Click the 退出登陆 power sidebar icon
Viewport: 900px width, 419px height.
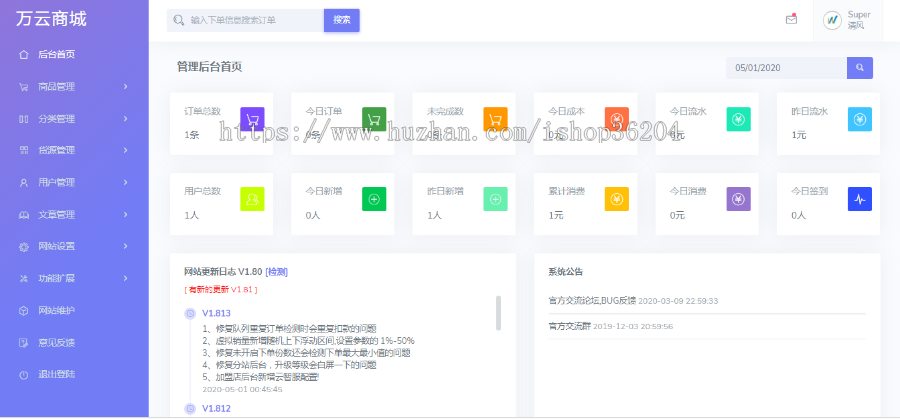click(x=24, y=375)
